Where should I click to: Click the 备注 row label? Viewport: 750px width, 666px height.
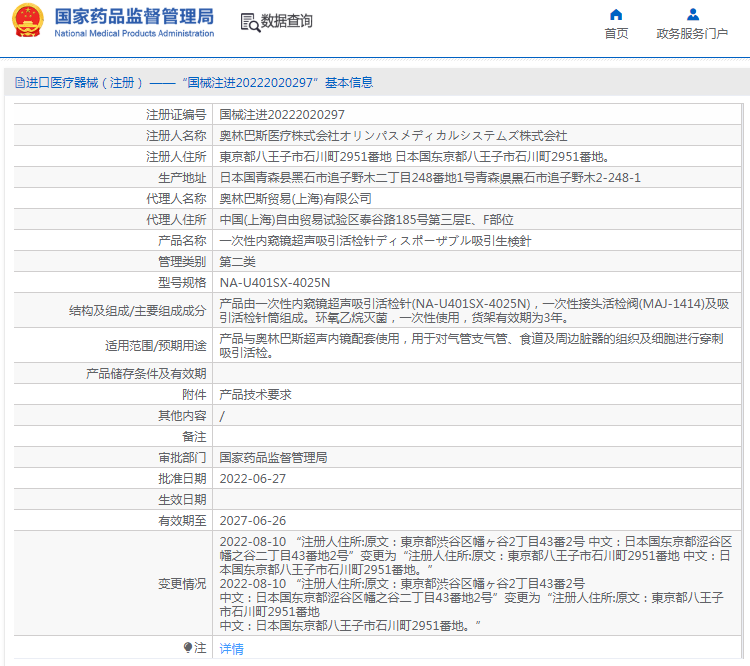coord(194,437)
